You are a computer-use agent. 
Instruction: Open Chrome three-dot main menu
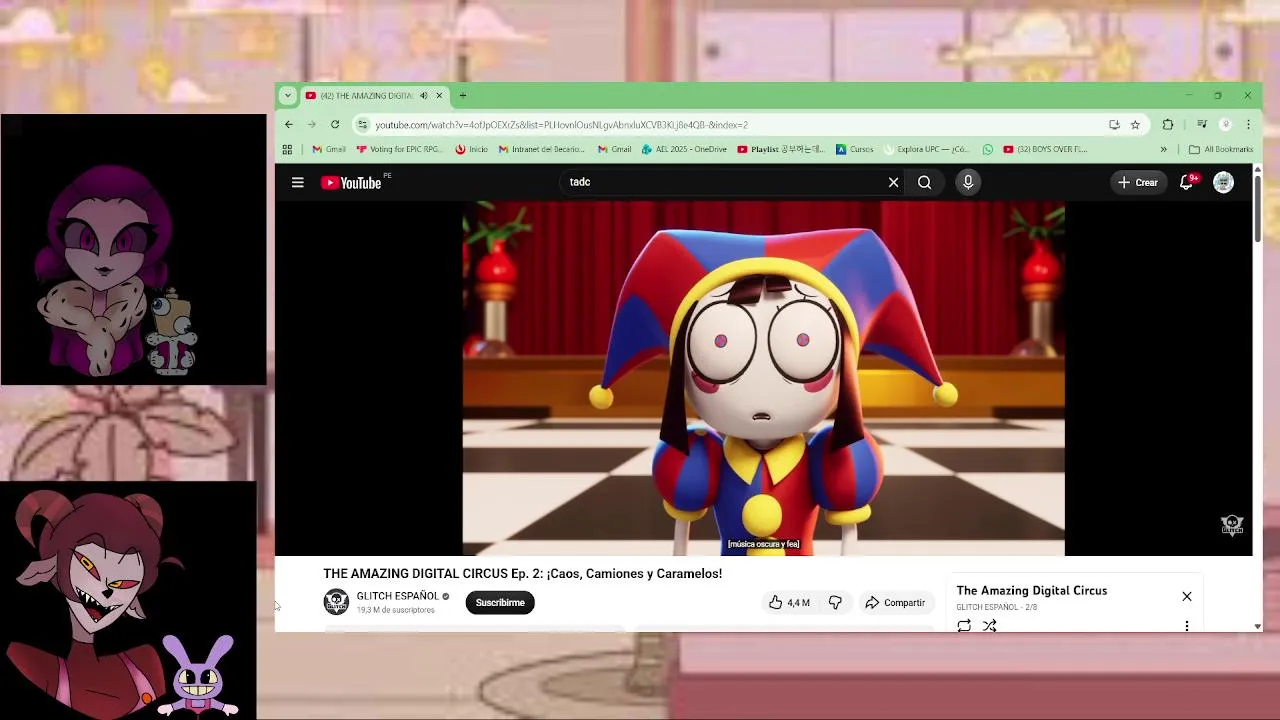[1248, 124]
